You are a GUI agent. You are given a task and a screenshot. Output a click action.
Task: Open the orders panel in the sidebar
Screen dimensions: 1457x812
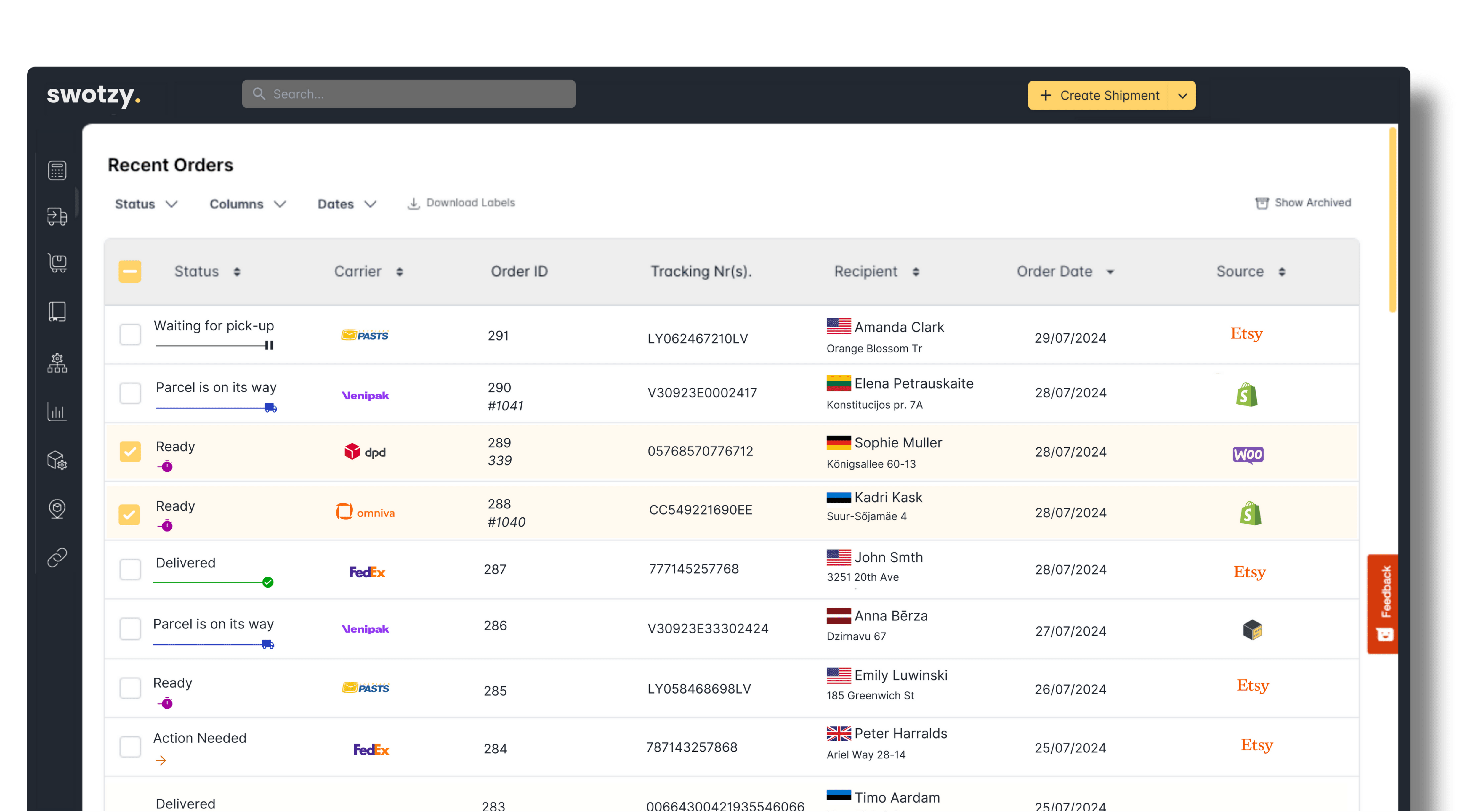click(x=57, y=170)
